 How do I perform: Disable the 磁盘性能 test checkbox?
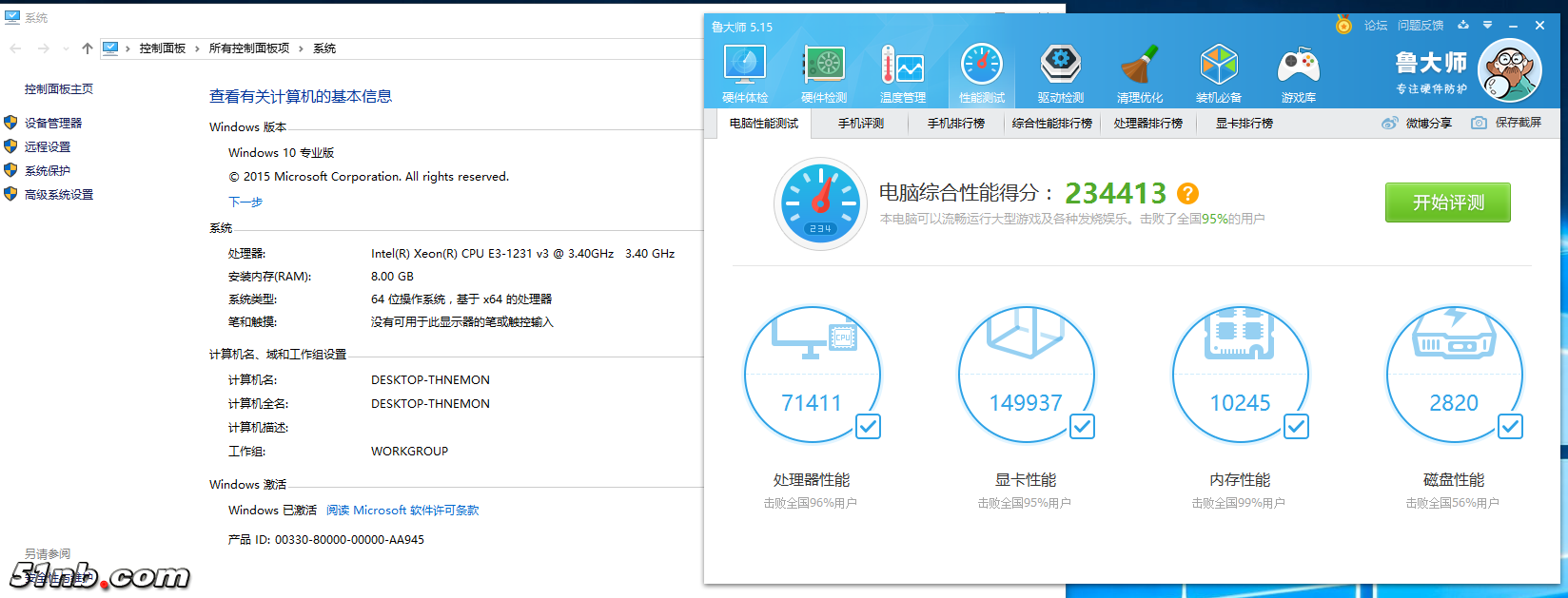point(1510,427)
